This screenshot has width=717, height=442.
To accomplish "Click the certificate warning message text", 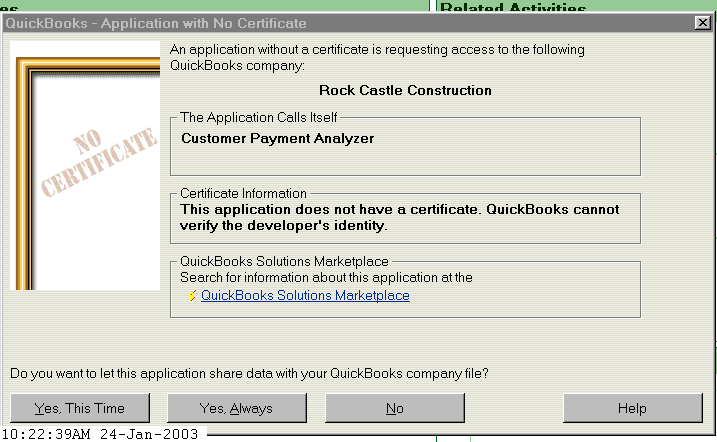I will (x=399, y=218).
